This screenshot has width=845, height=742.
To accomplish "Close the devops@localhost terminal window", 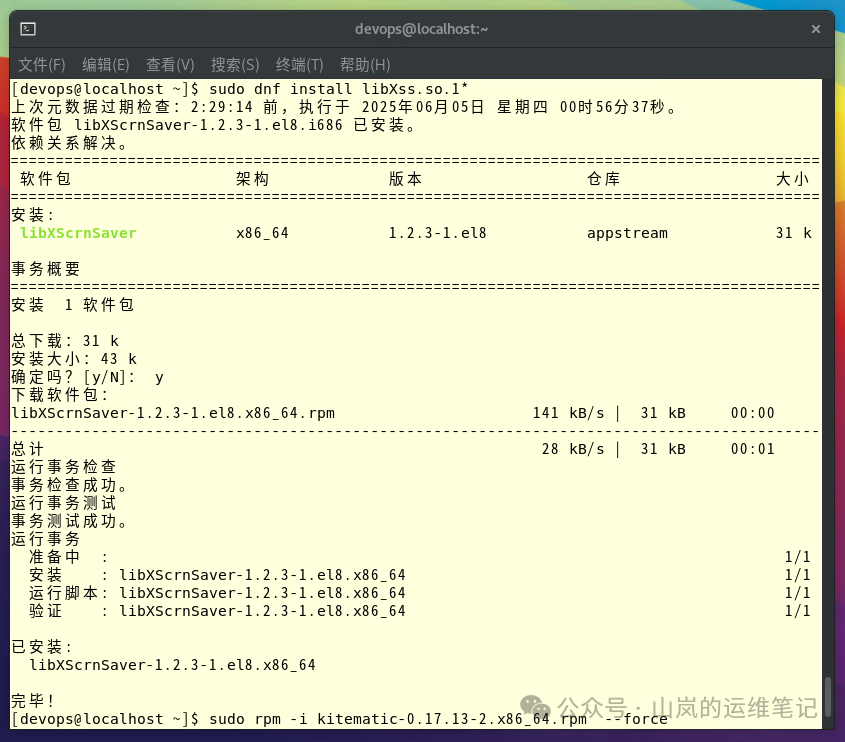I will click(x=815, y=29).
